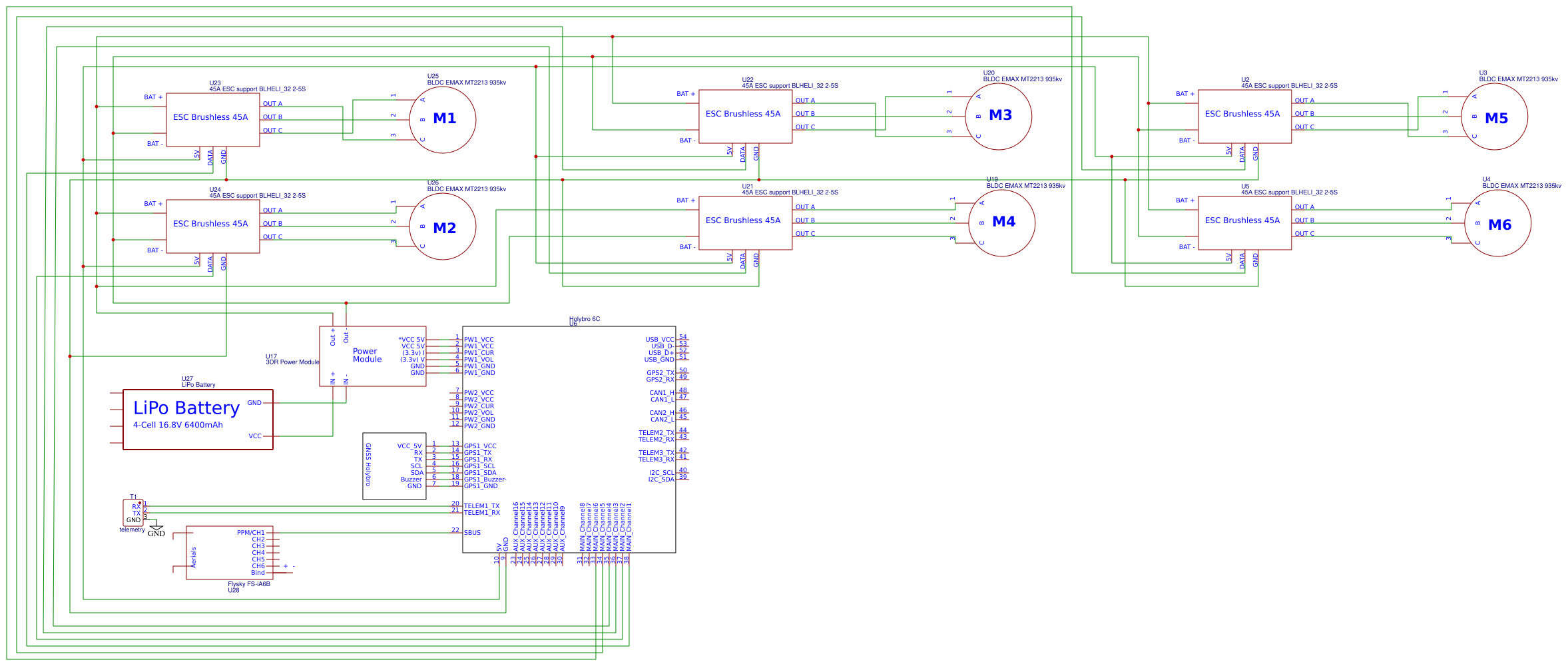Click the Bind pin label on receiver
The width and height of the screenshot is (1568, 666).
258,573
